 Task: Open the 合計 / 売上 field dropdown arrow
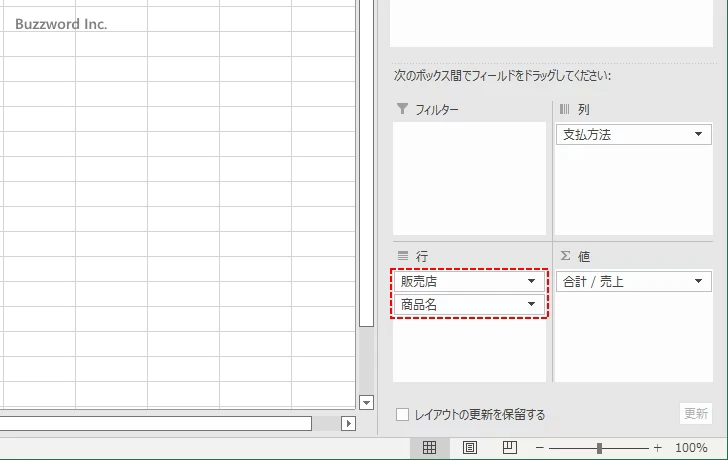click(x=698, y=281)
